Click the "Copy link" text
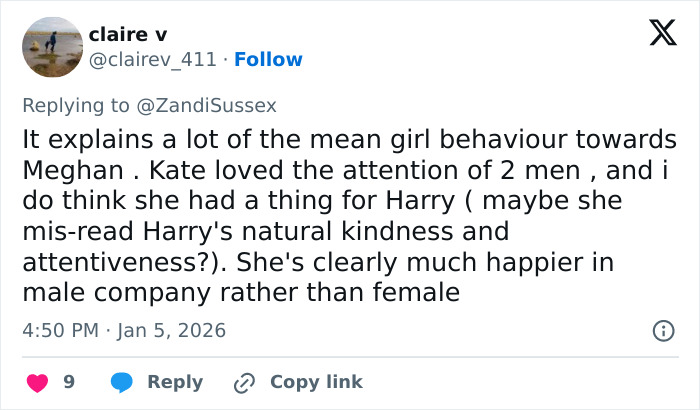This screenshot has width=700, height=410. pos(316,382)
